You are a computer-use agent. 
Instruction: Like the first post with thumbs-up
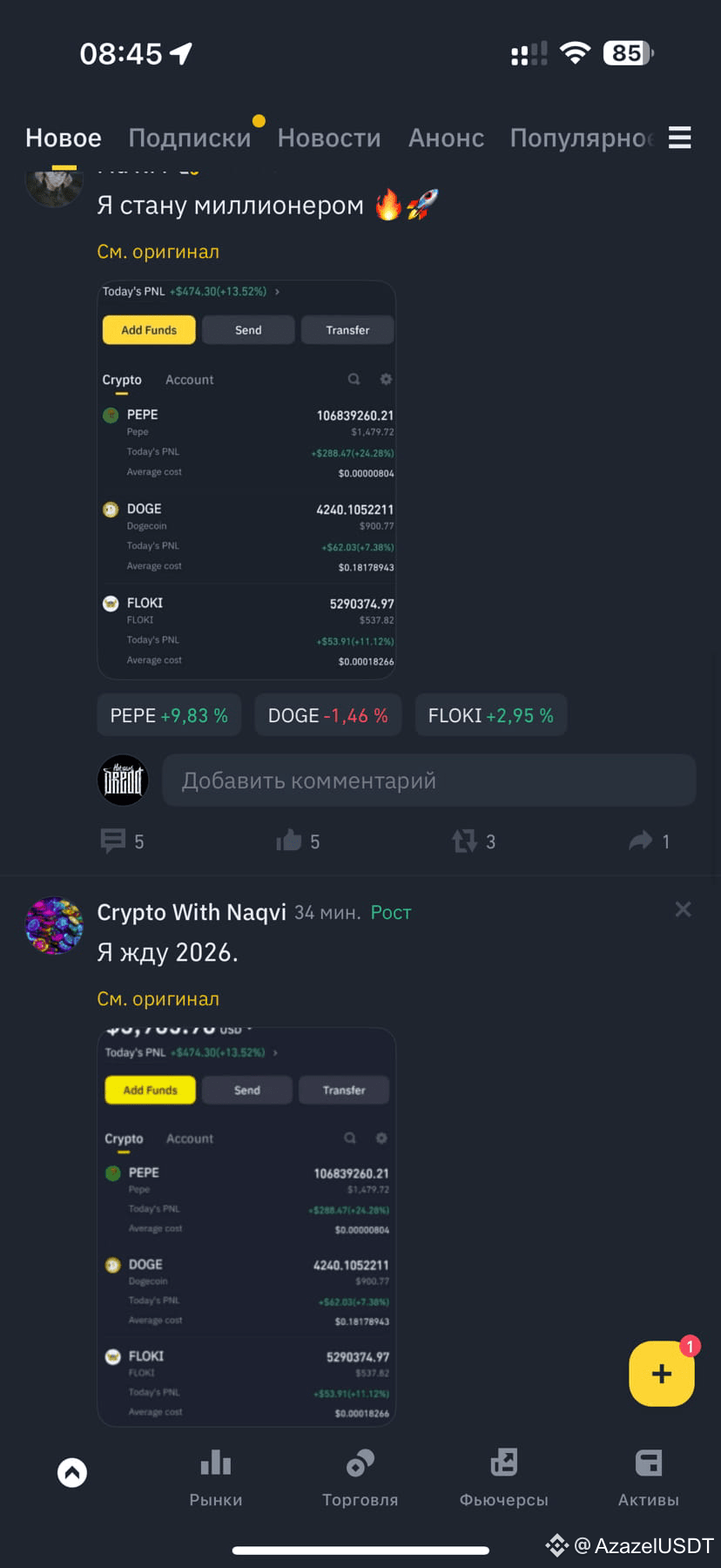289,841
